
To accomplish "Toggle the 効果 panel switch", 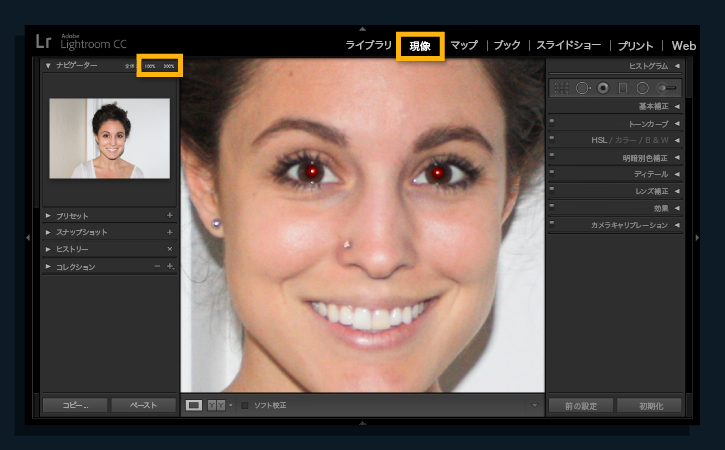I will [552, 206].
